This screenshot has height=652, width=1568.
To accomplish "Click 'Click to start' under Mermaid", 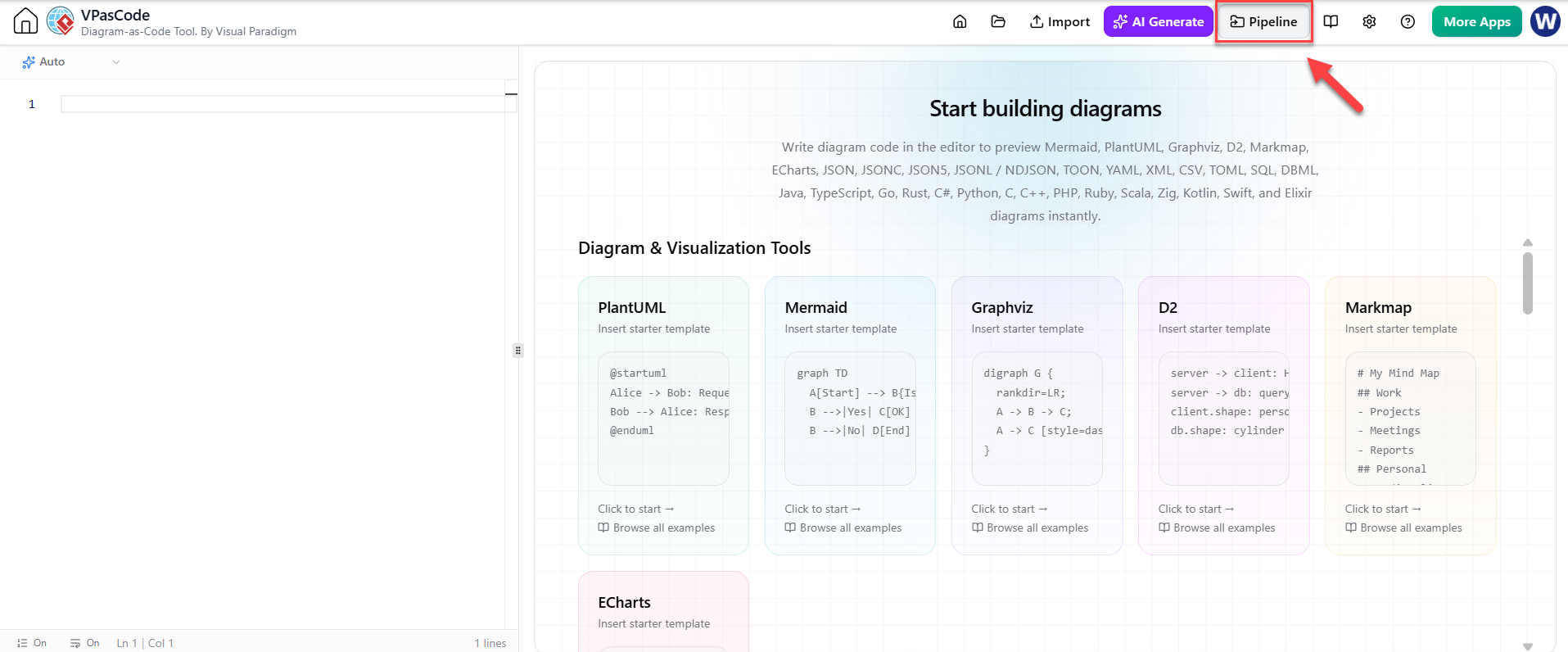I will 823,509.
